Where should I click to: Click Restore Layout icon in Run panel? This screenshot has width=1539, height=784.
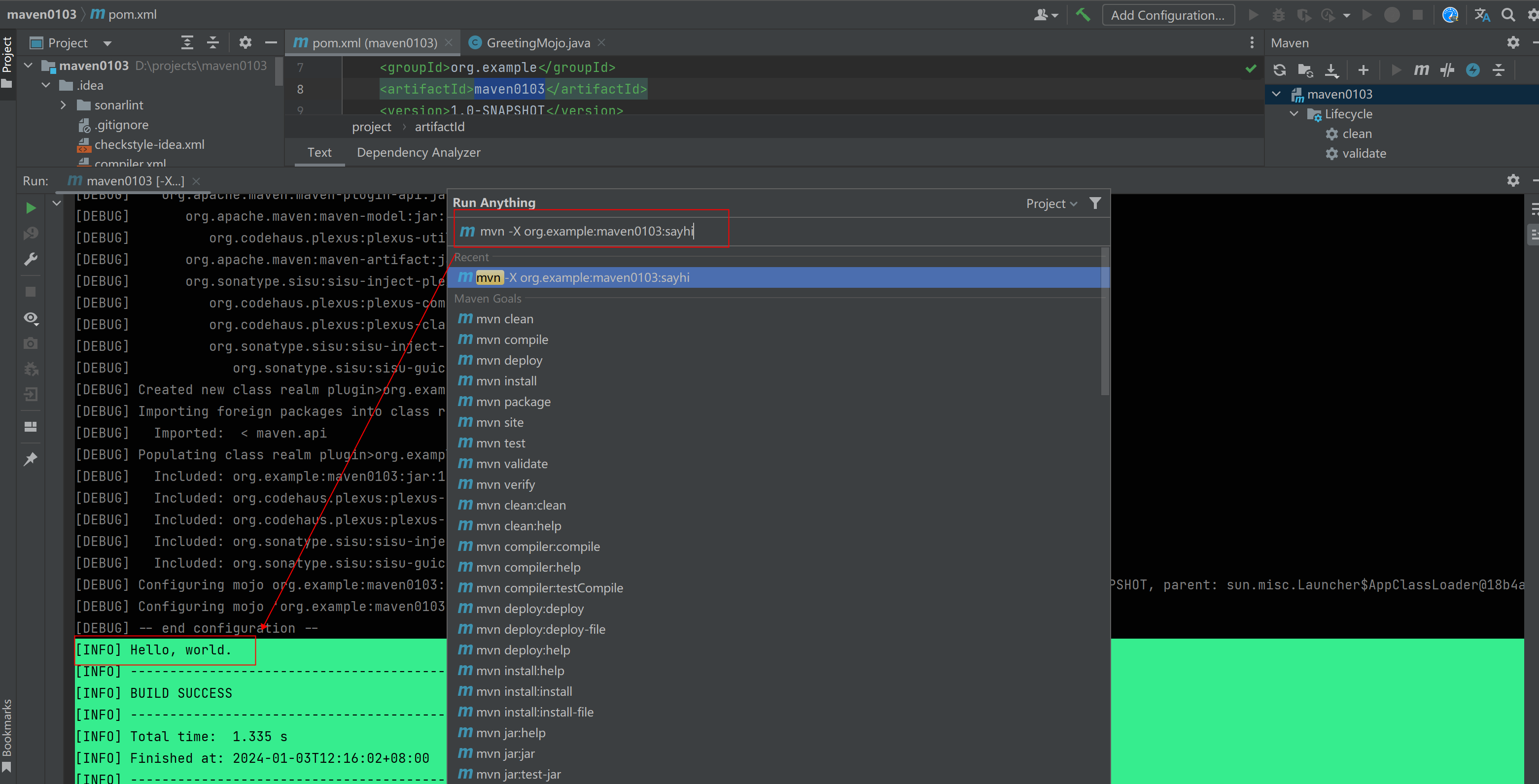(31, 426)
